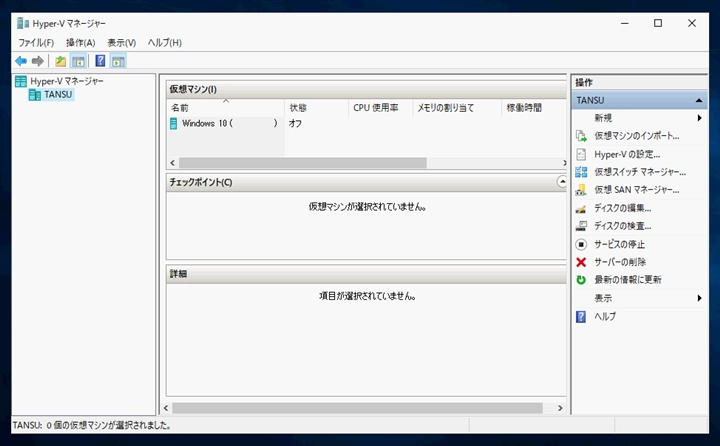The width and height of the screenshot is (720, 446).
Task: Toggle the action pane toolbar icon
Action: [118, 61]
